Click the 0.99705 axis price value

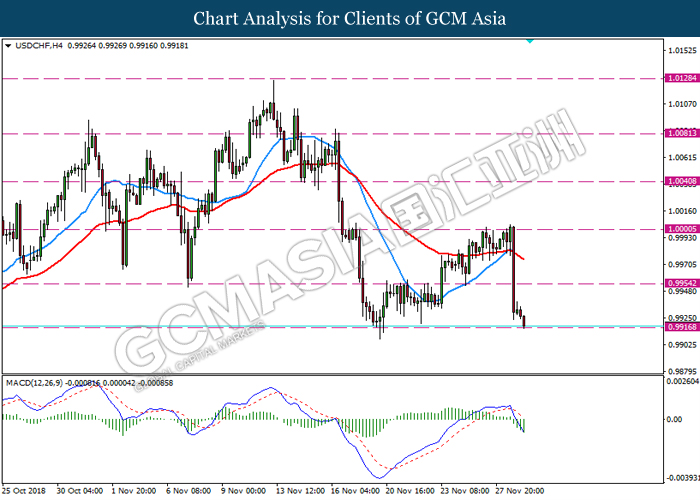(682, 264)
